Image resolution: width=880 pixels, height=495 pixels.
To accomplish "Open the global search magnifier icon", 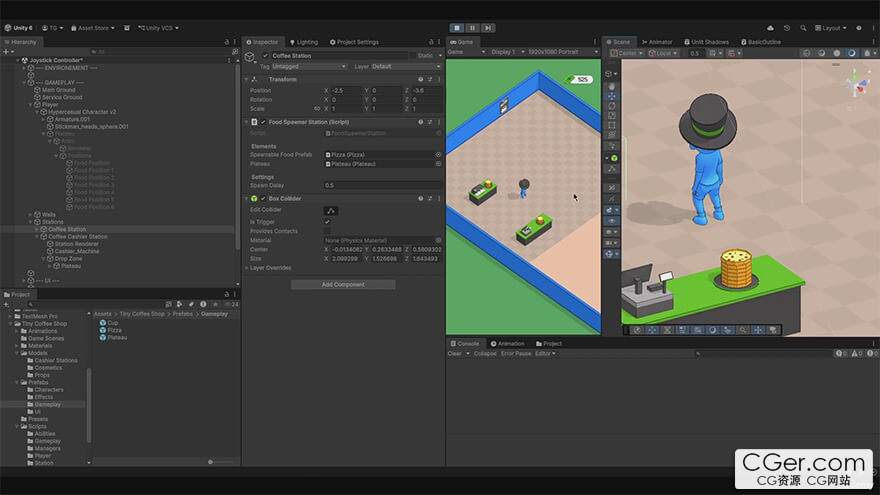I will pos(805,28).
